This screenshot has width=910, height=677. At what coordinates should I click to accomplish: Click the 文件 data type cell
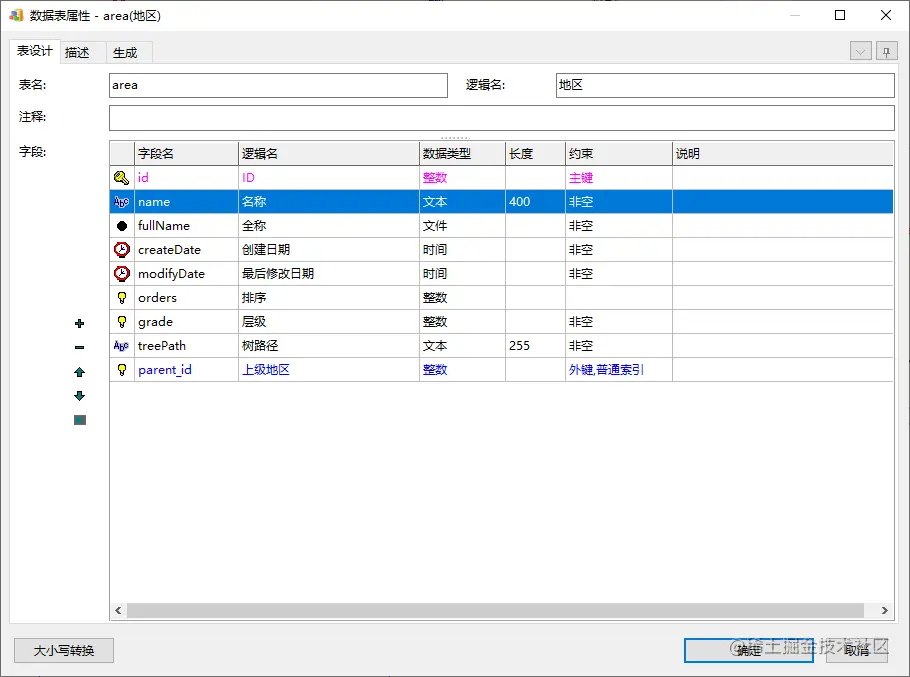pos(463,226)
